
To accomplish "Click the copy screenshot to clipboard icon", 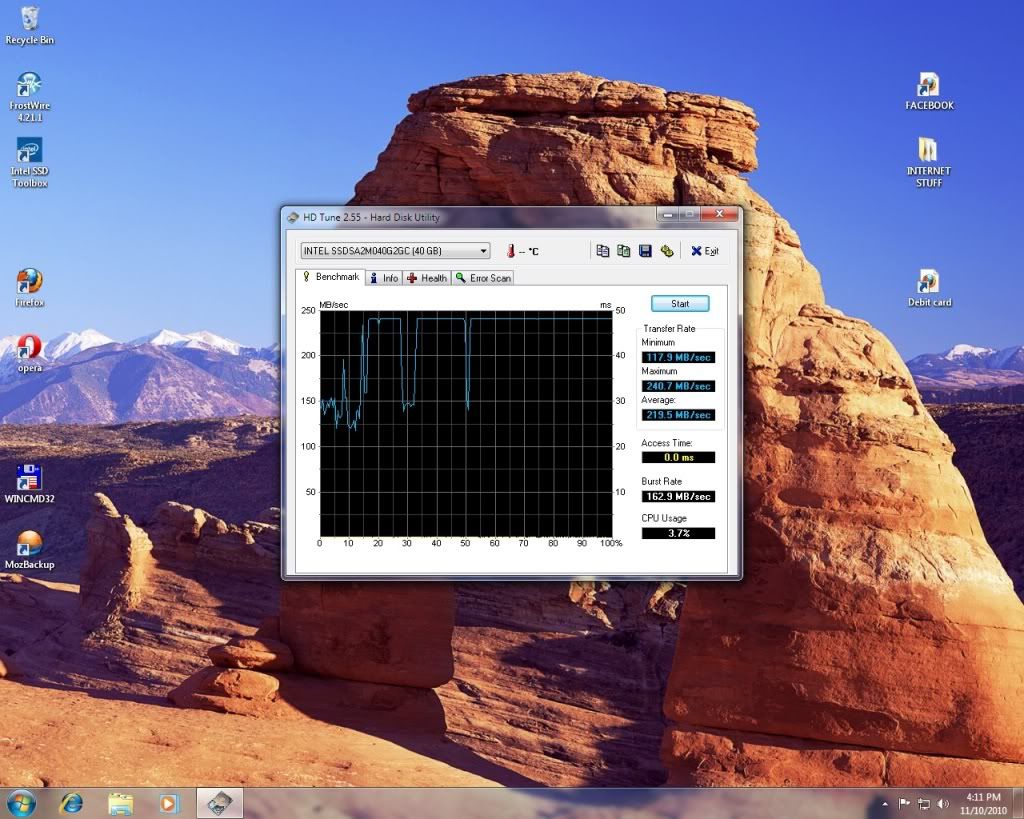I will (624, 251).
